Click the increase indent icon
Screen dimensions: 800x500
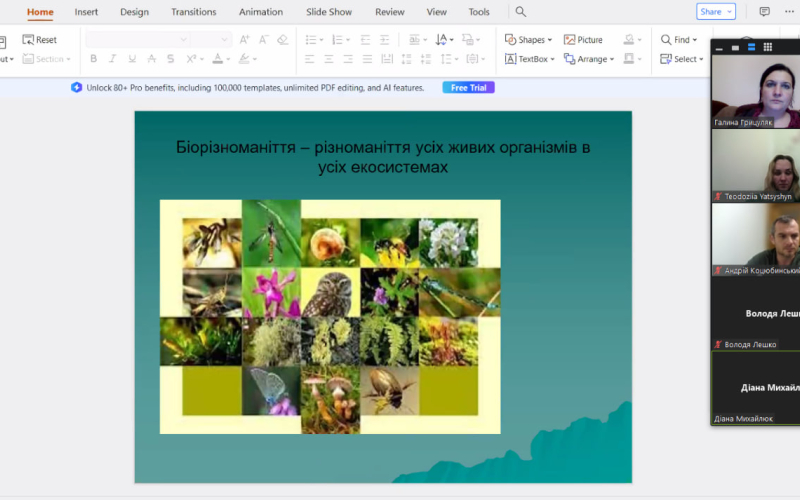pos(385,39)
